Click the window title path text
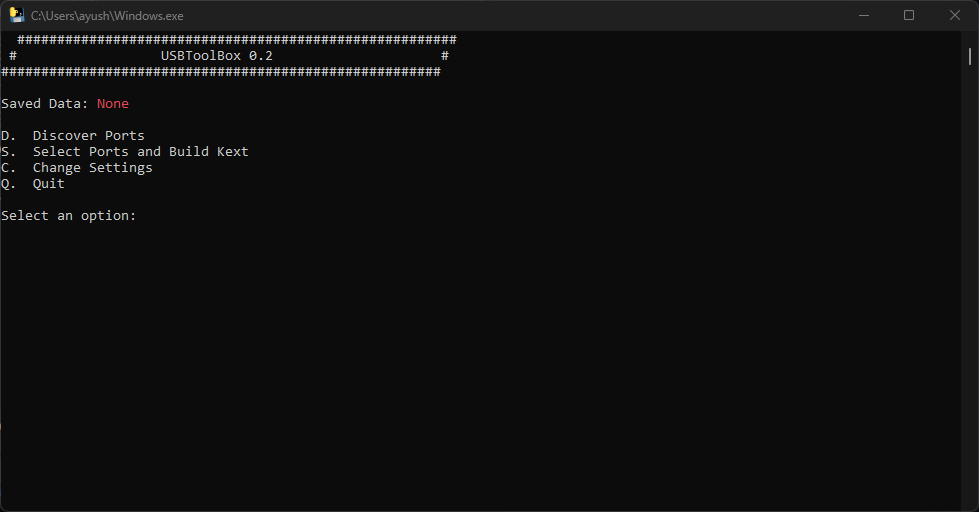979x512 pixels. coord(107,16)
